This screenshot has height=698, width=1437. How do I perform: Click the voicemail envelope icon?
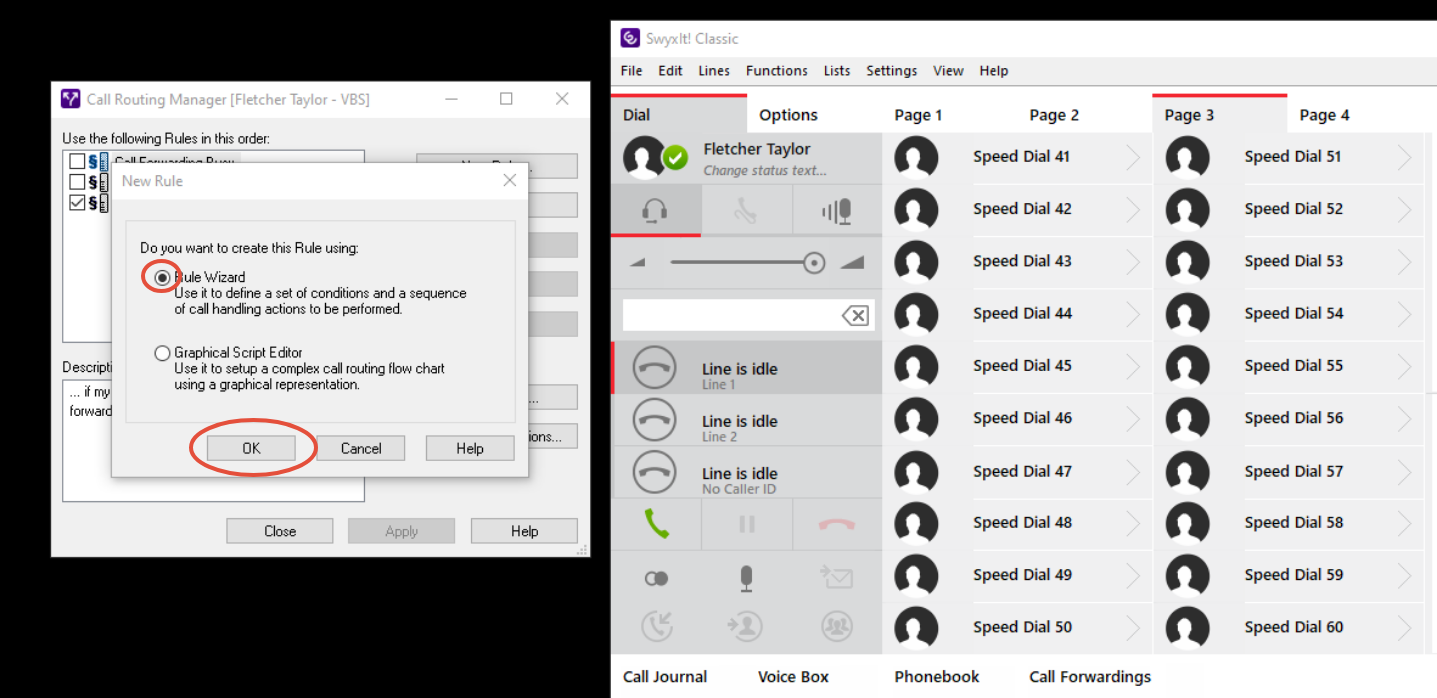pyautogui.click(x=836, y=576)
